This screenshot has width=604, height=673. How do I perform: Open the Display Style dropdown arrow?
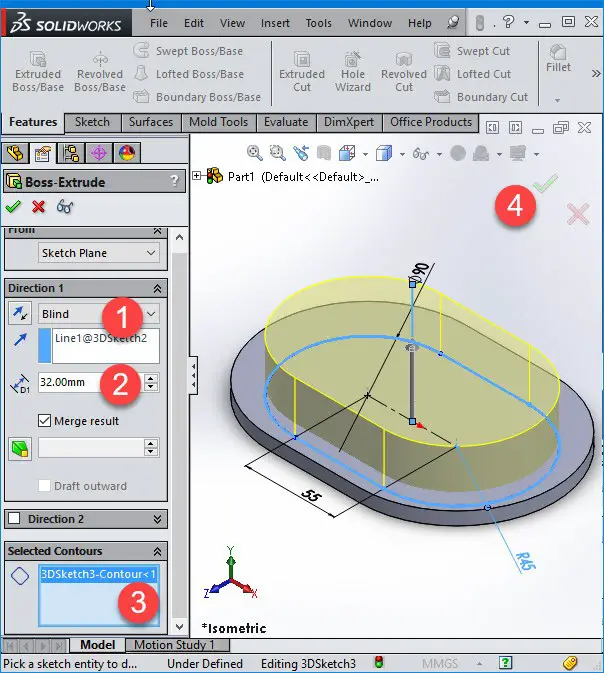[x=402, y=154]
